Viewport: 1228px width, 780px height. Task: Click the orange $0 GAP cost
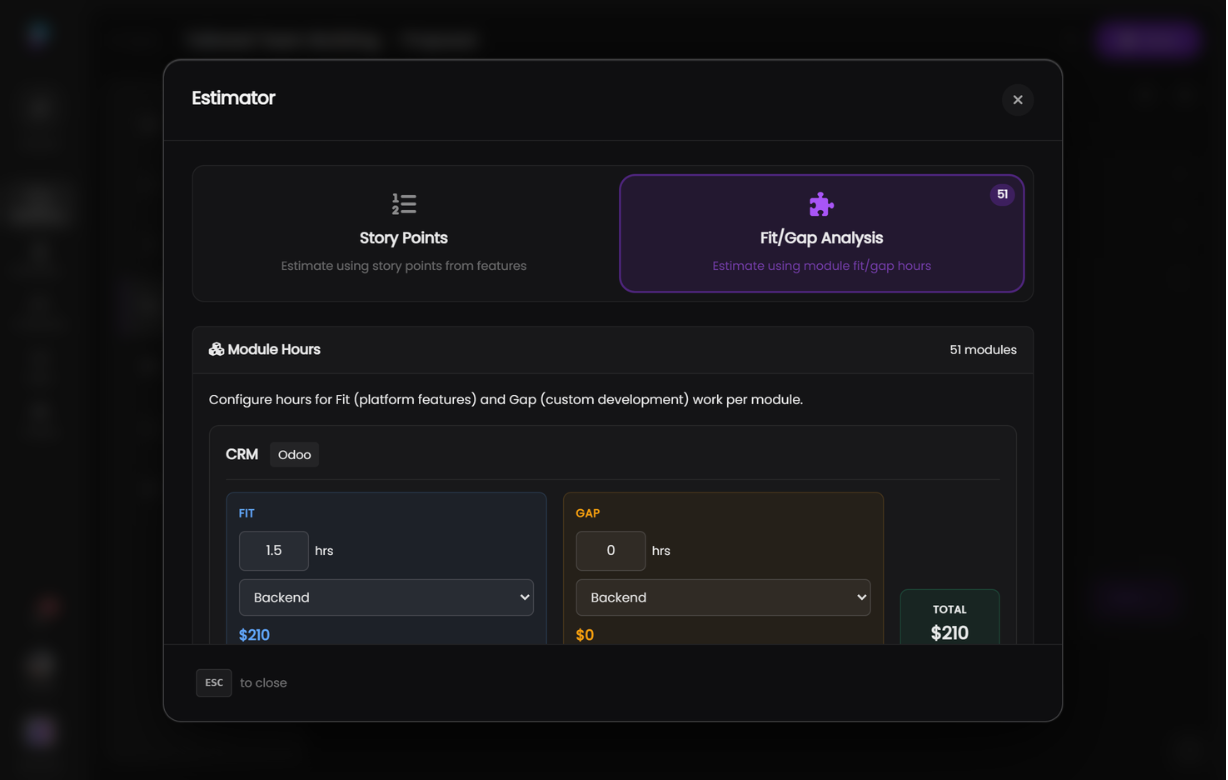pos(585,635)
